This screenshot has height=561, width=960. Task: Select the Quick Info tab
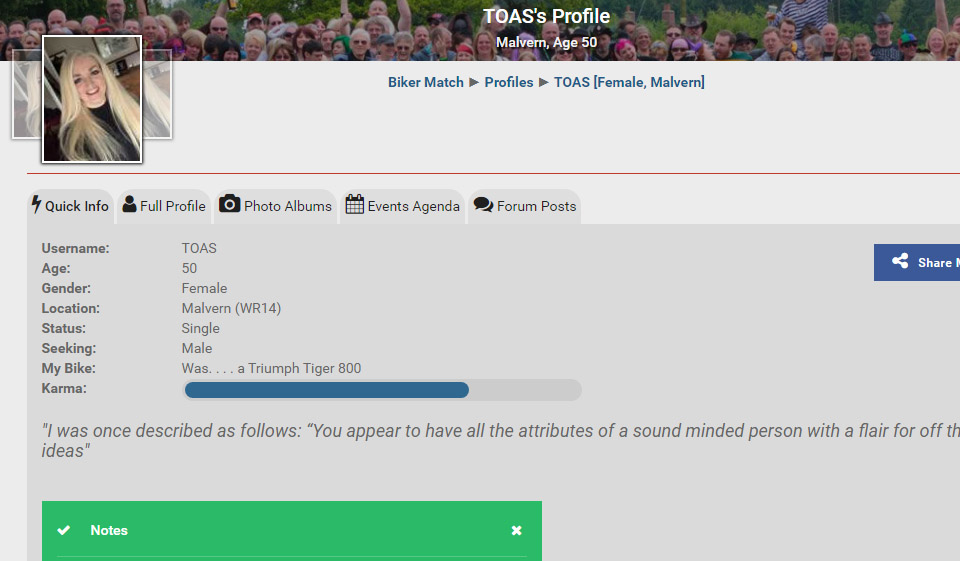click(x=77, y=206)
